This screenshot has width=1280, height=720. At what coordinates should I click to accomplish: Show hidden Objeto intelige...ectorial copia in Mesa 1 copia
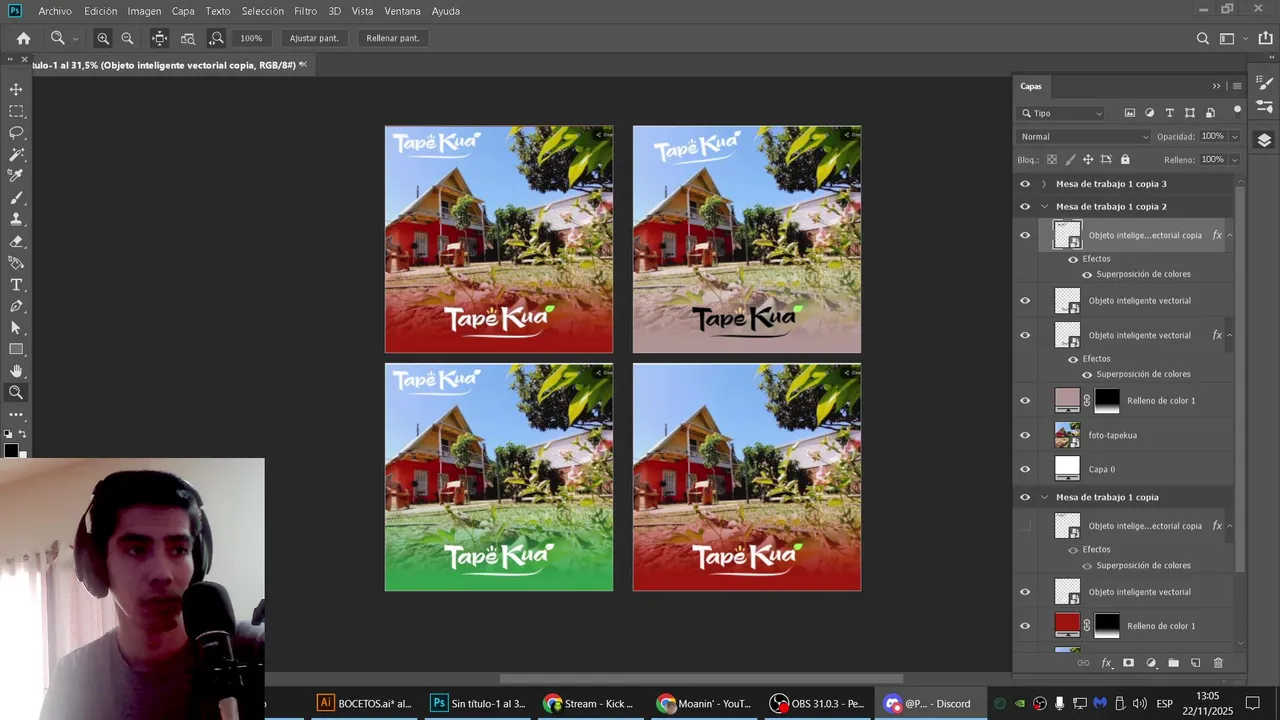coord(1024,526)
